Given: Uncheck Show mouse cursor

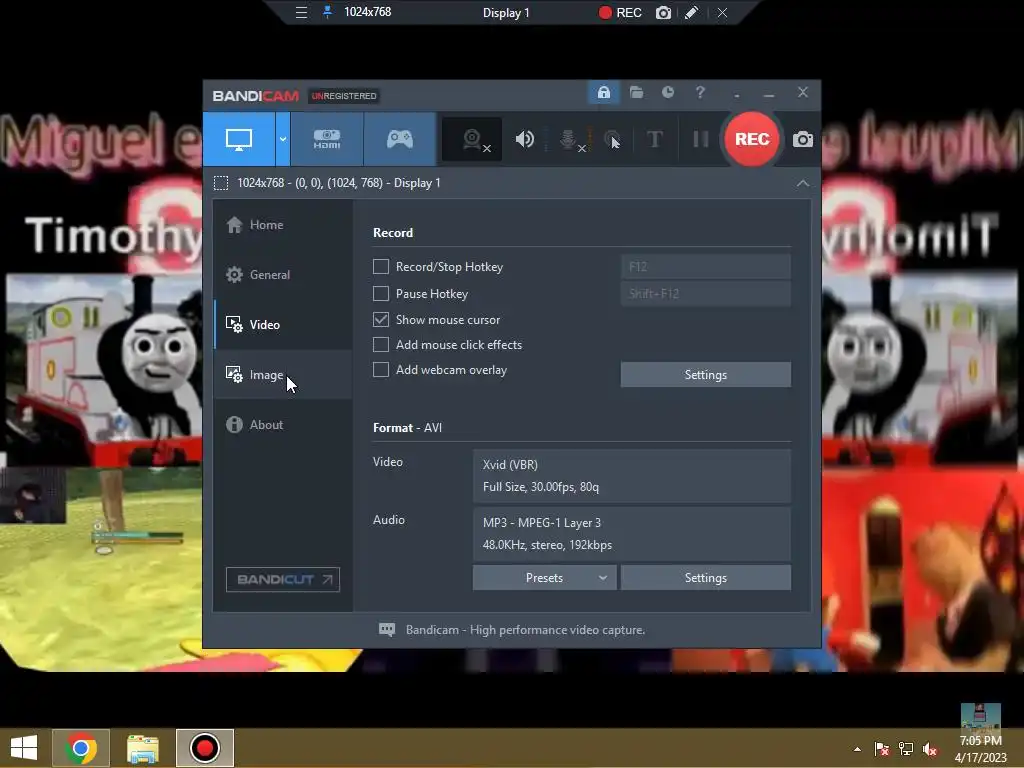Looking at the screenshot, I should pos(381,319).
